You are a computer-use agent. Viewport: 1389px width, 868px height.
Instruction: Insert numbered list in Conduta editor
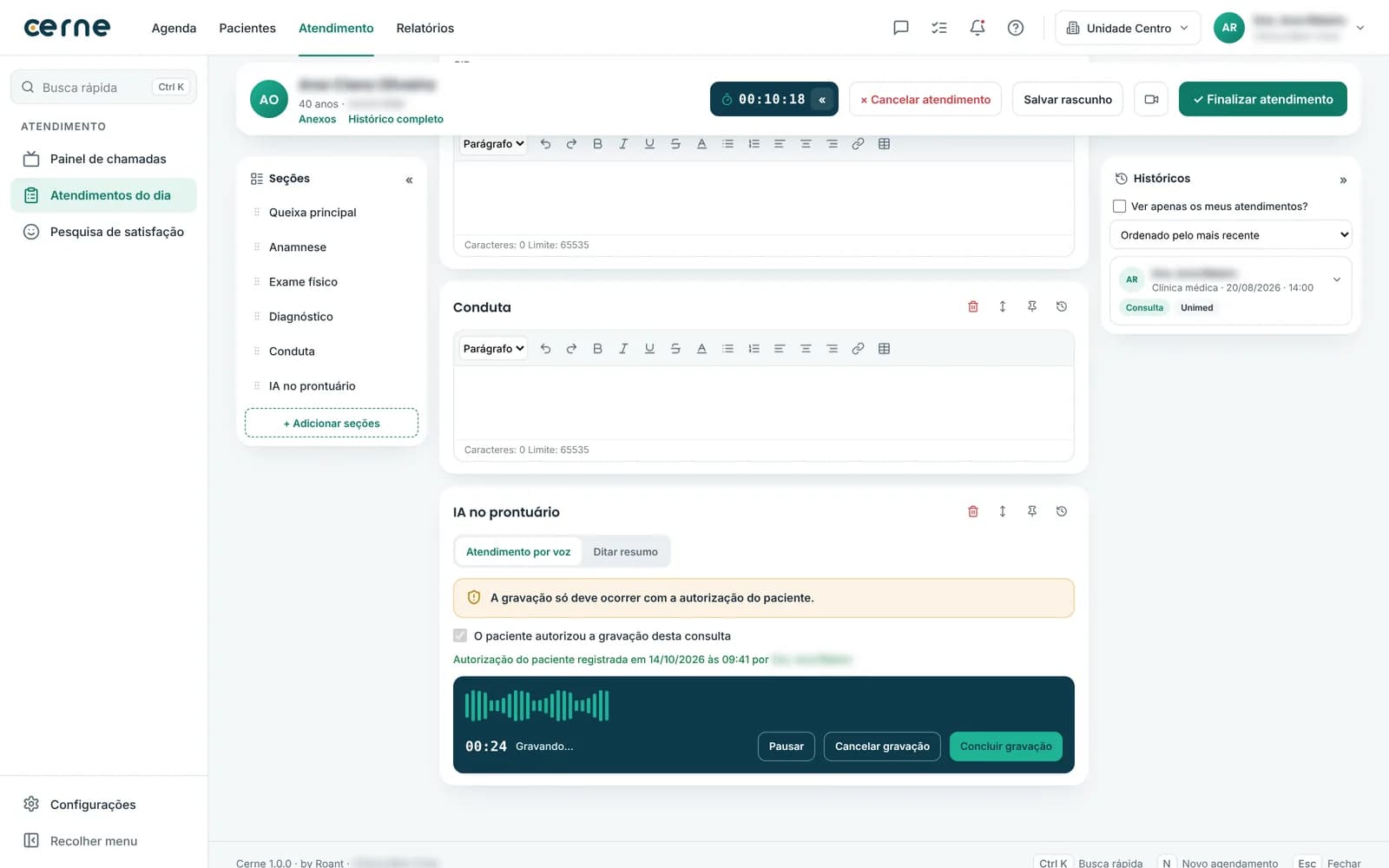click(754, 348)
